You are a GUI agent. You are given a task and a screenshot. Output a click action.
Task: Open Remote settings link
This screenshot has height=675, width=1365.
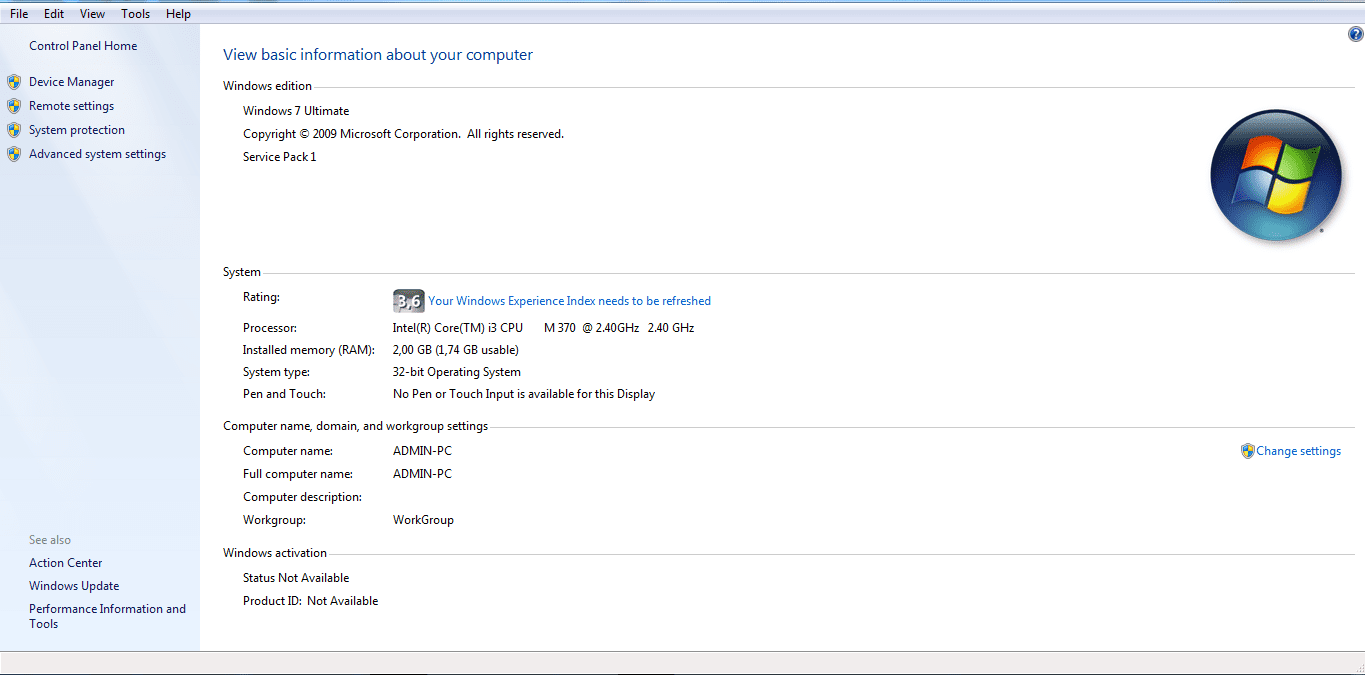[x=71, y=106]
